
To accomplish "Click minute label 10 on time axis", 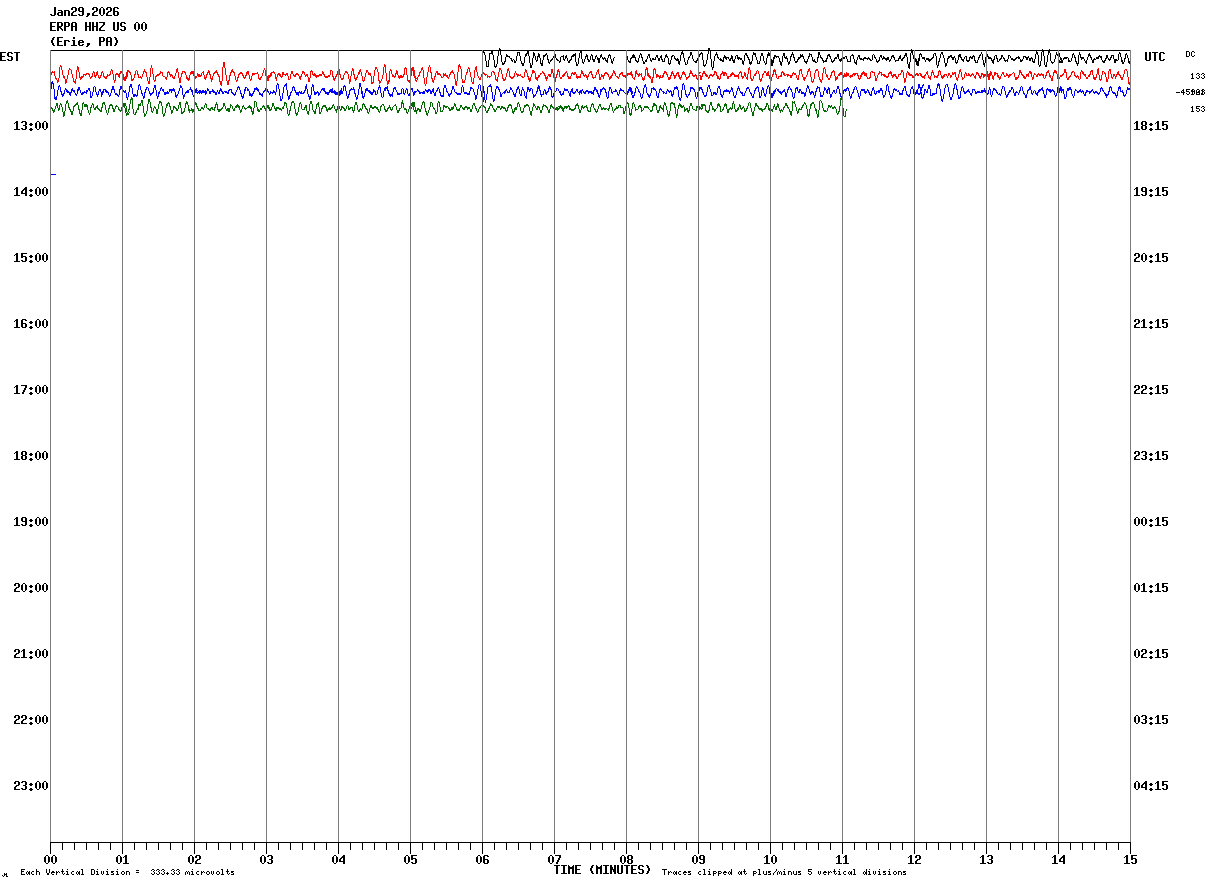I will tap(770, 859).
